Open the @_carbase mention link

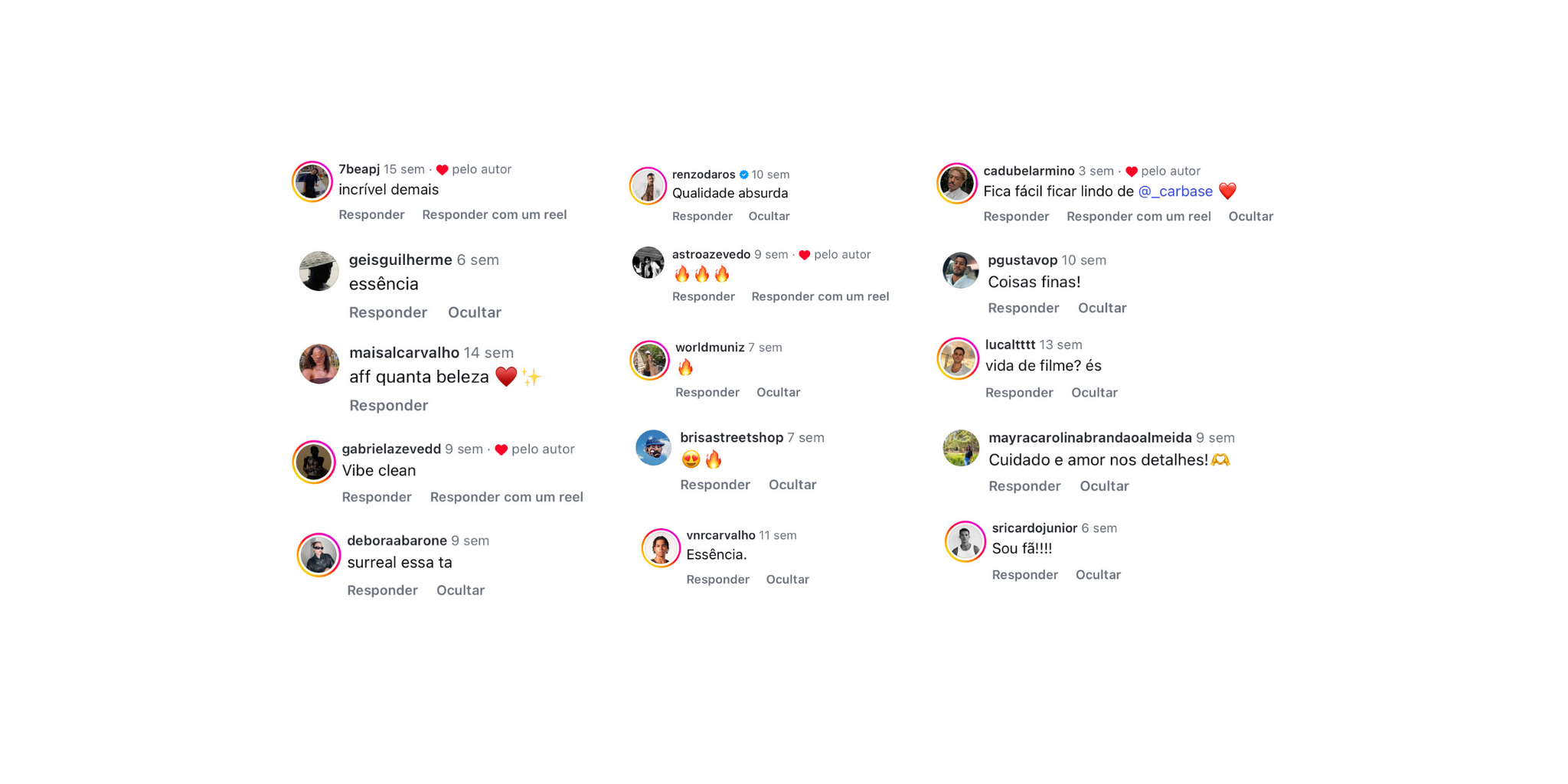1175,191
